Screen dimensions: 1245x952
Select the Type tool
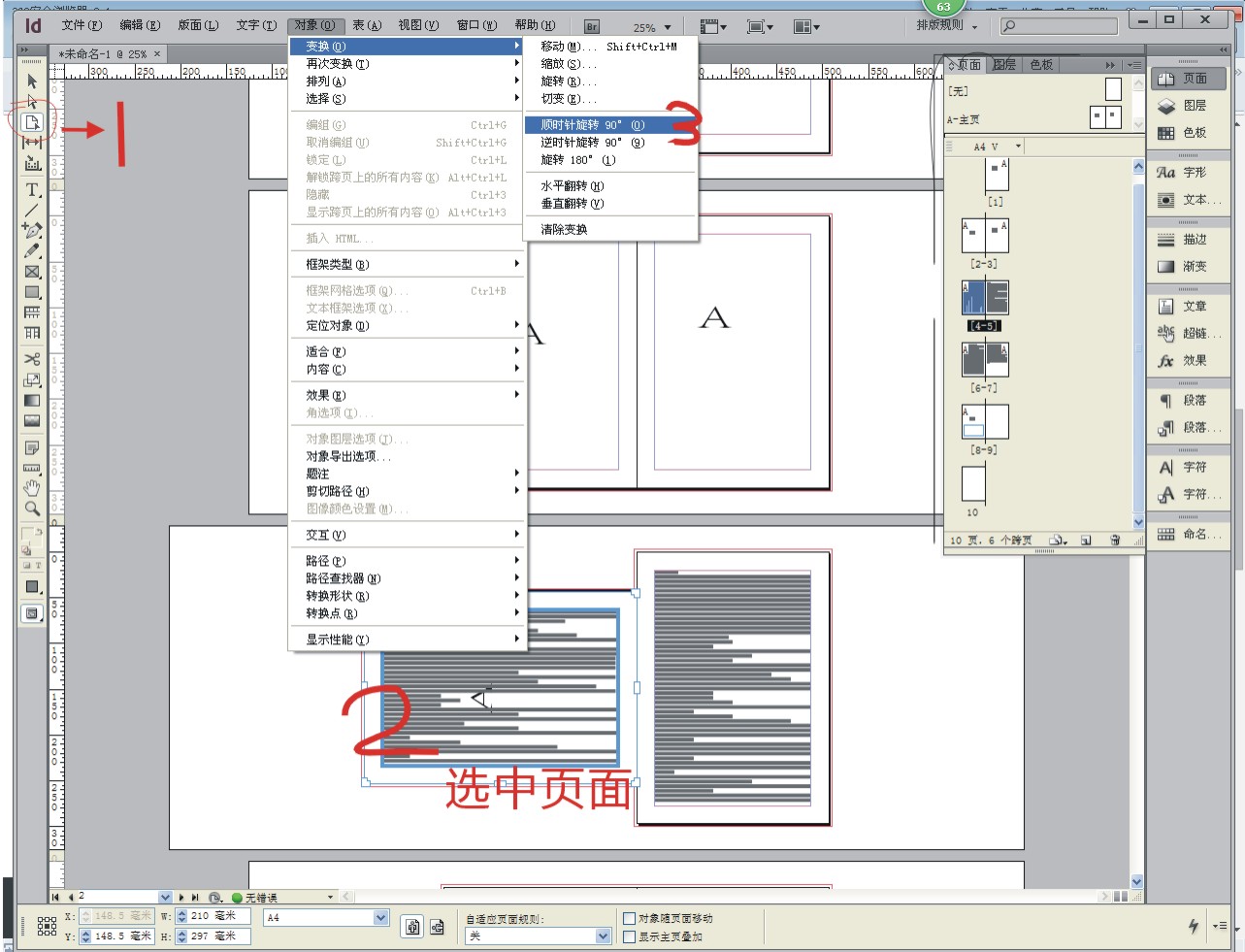[x=32, y=189]
